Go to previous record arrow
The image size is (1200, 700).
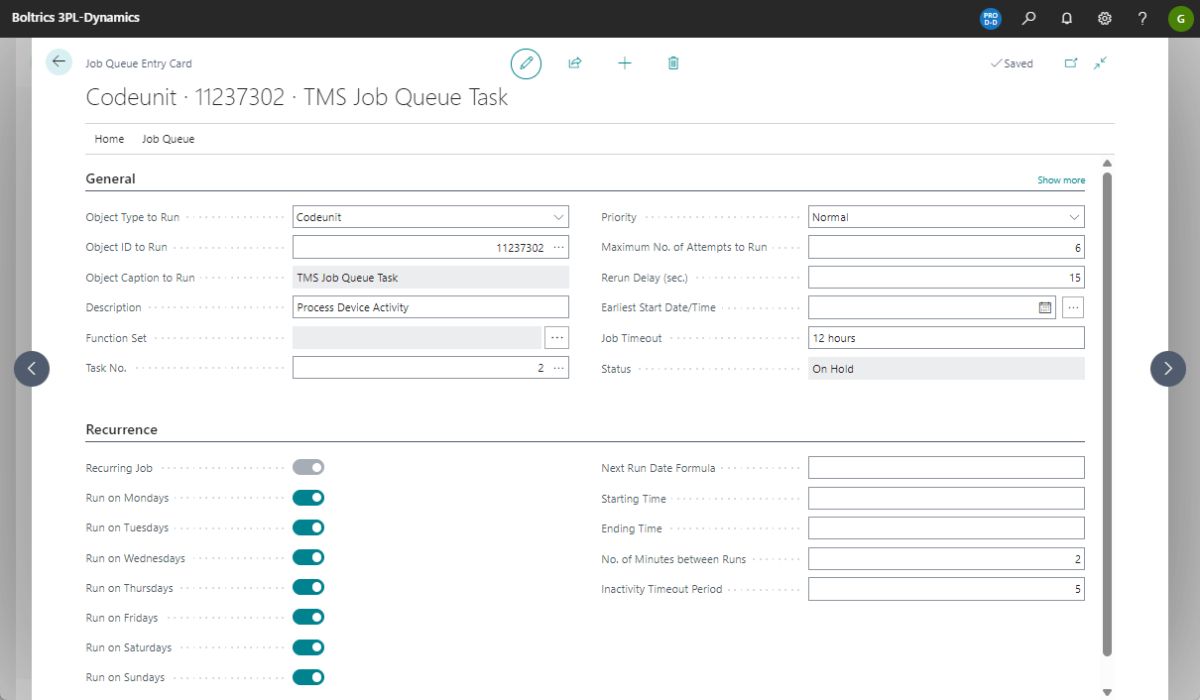[32, 368]
